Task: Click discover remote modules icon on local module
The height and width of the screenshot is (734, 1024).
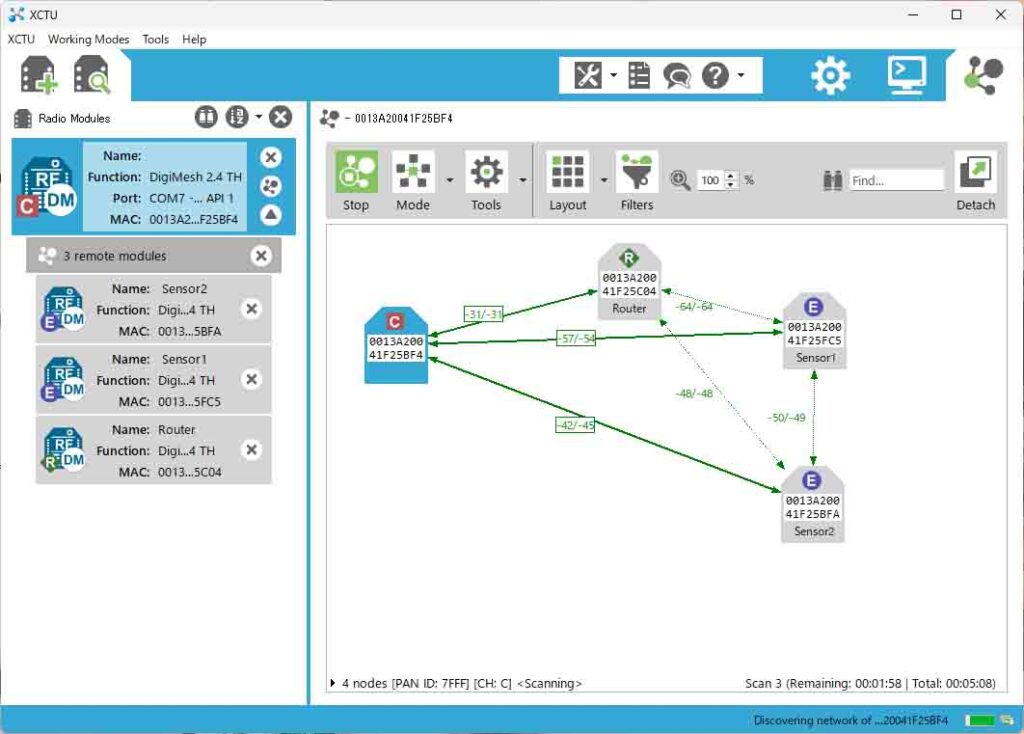Action: pyautogui.click(x=270, y=186)
